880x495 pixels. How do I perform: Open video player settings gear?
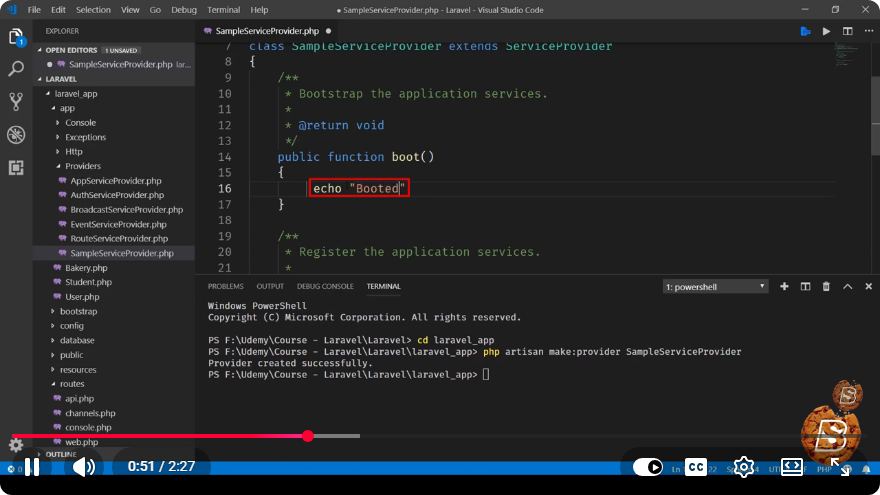coord(744,467)
